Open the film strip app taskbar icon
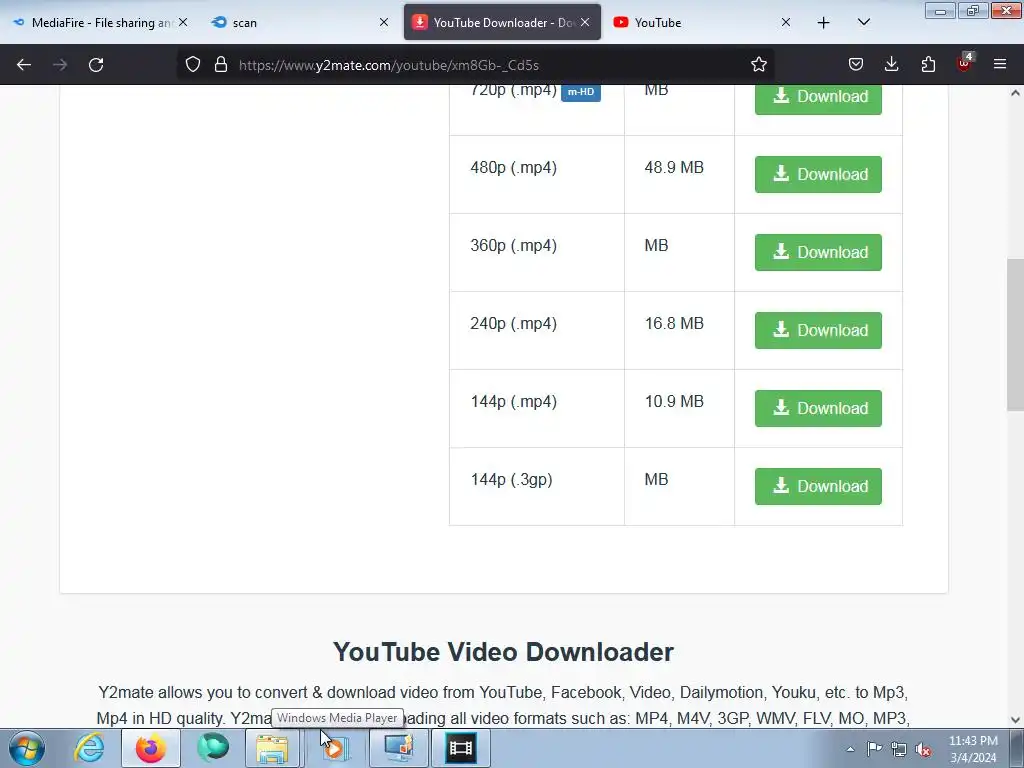Image resolution: width=1024 pixels, height=768 pixels. 460,748
